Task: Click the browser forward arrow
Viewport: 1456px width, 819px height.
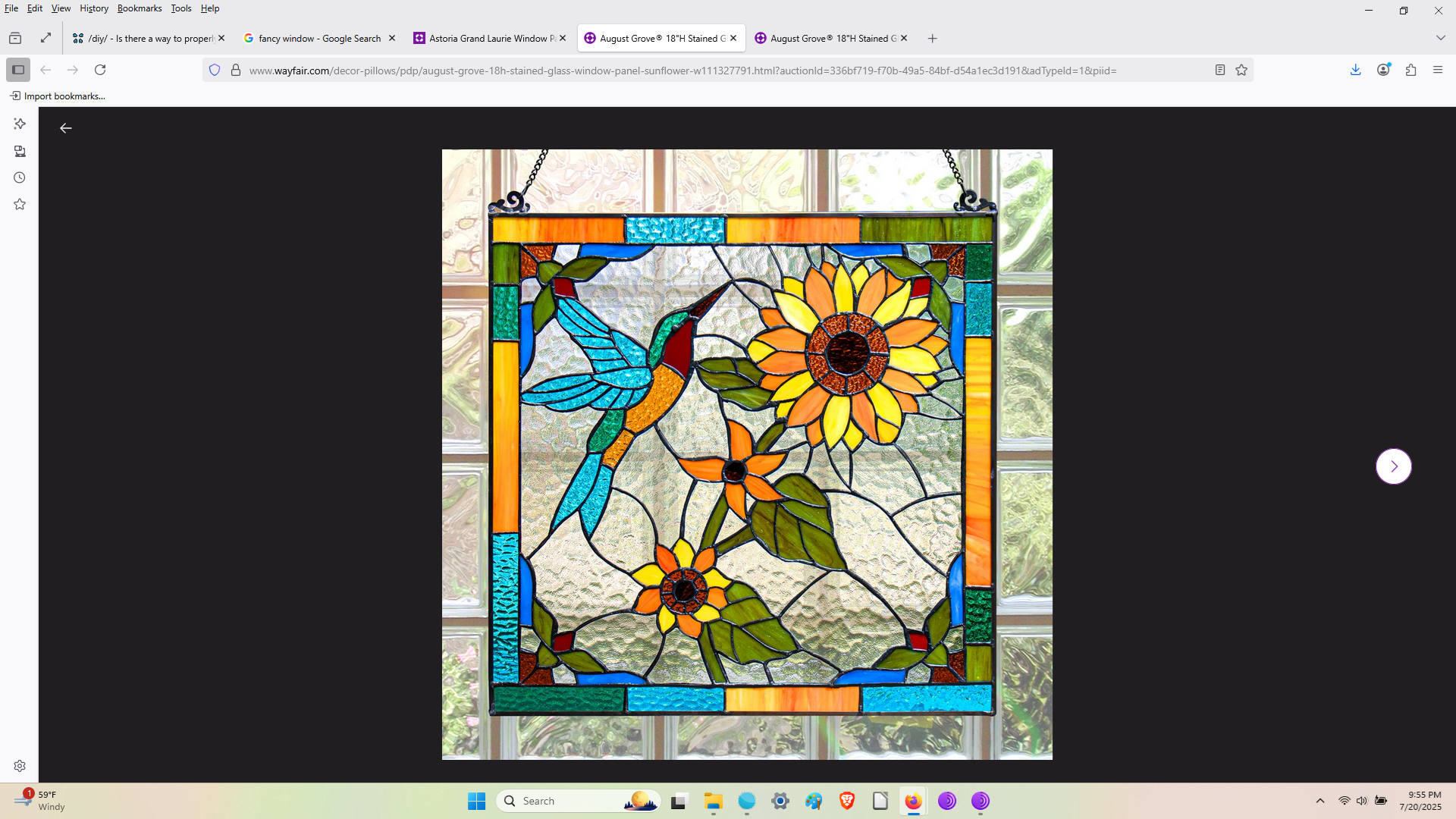Action: click(x=73, y=70)
